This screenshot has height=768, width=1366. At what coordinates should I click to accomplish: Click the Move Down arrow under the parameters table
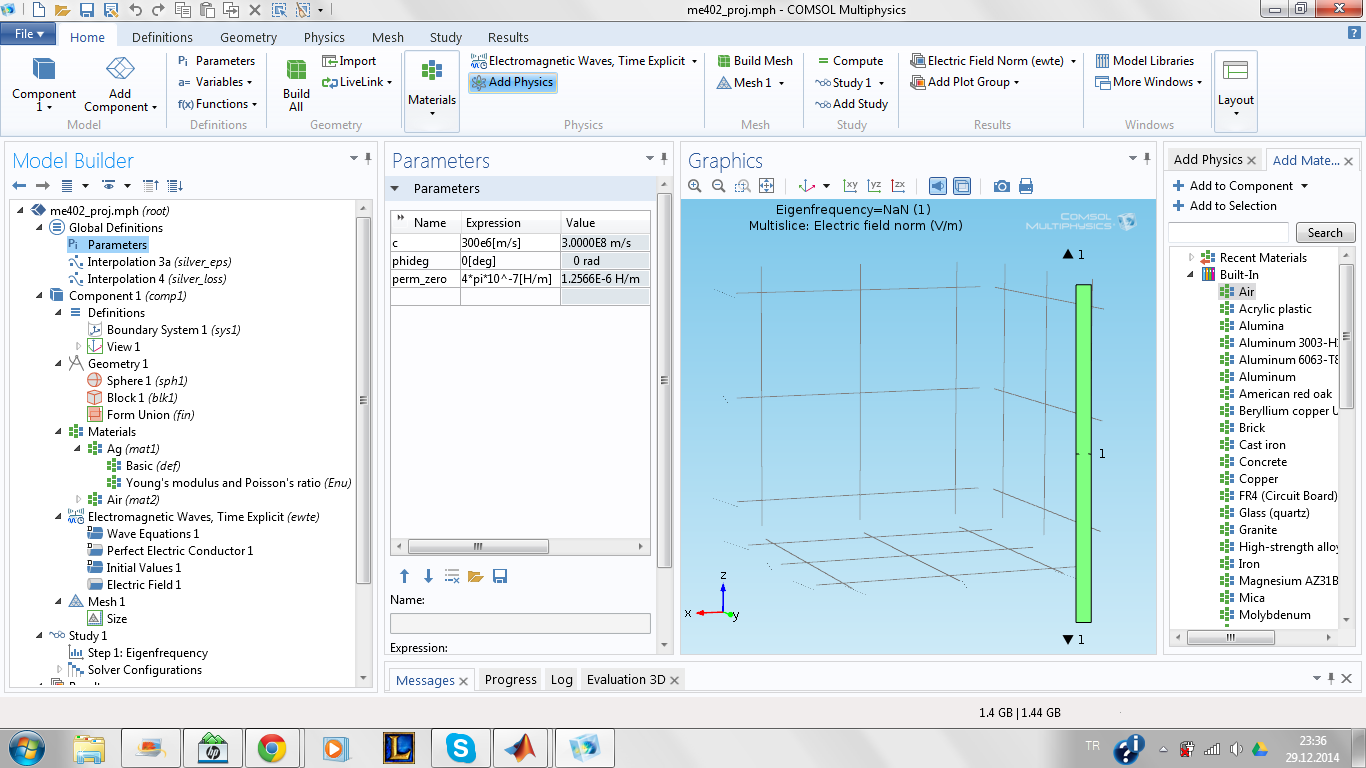[x=428, y=576]
